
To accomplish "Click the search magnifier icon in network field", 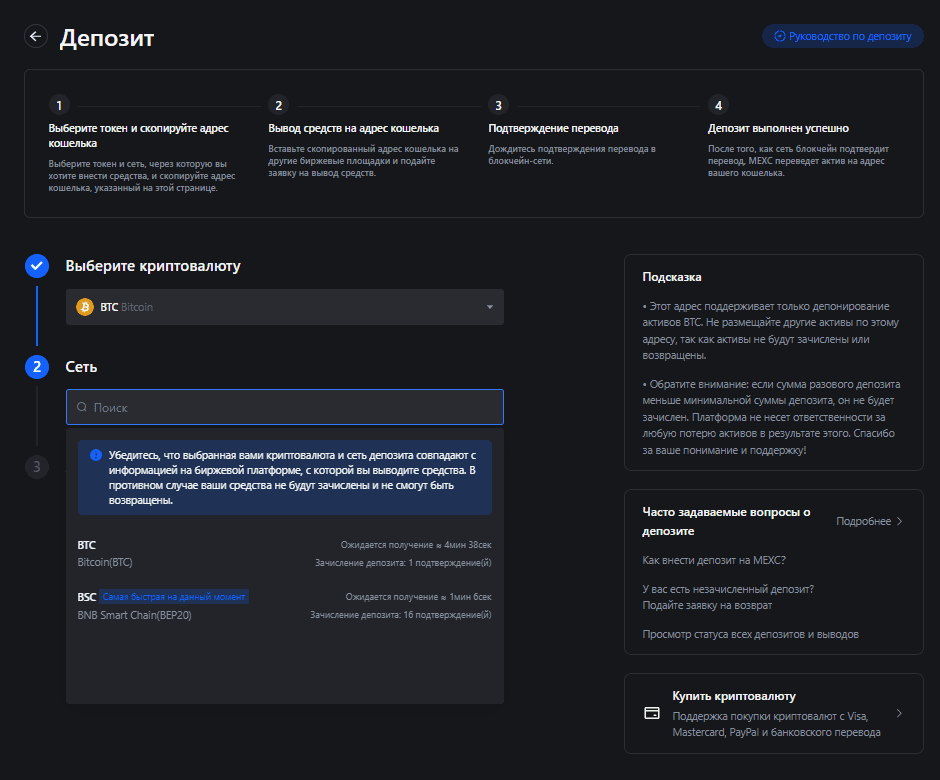I will [x=82, y=408].
